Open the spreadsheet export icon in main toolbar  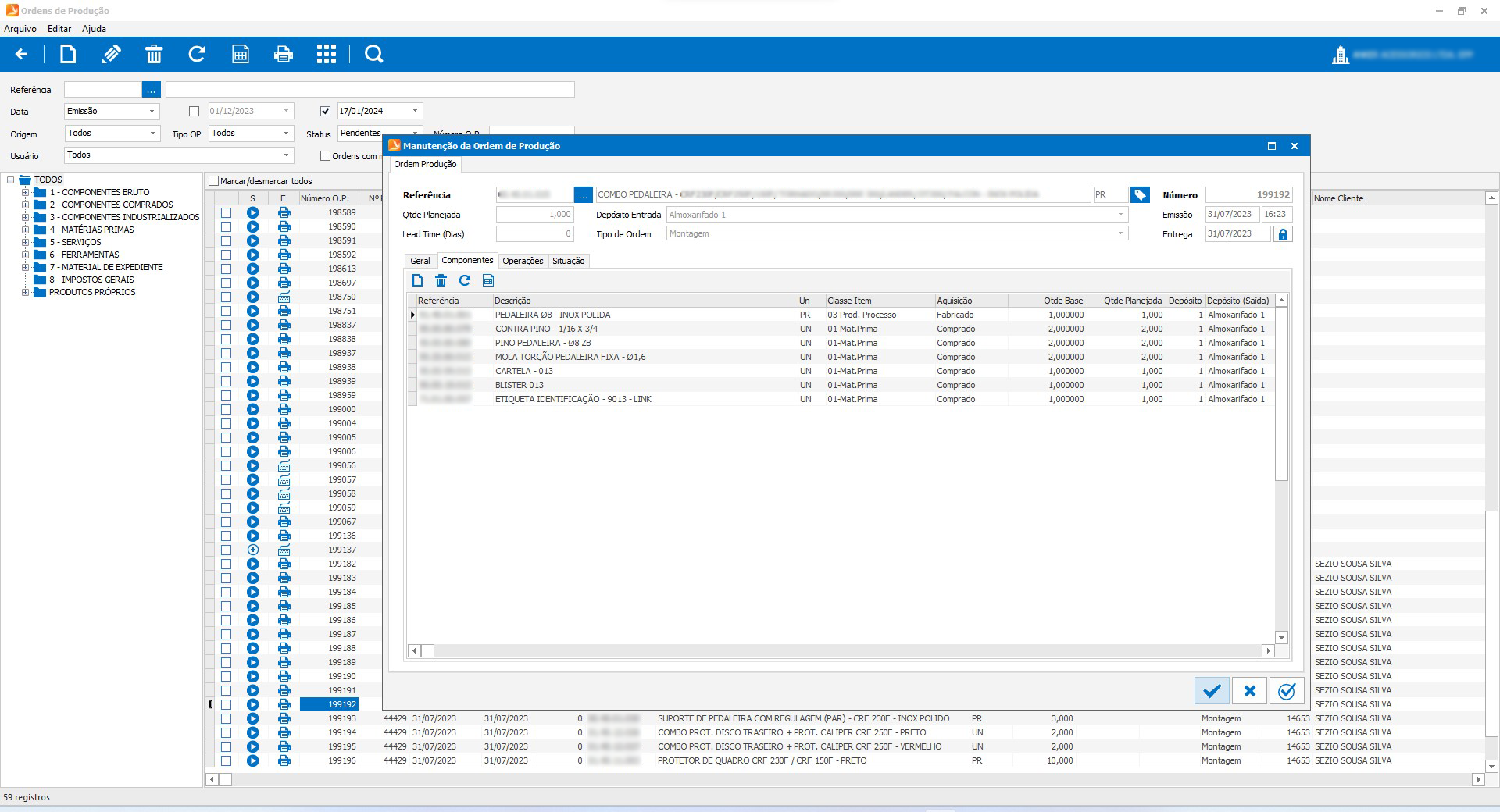[x=241, y=54]
